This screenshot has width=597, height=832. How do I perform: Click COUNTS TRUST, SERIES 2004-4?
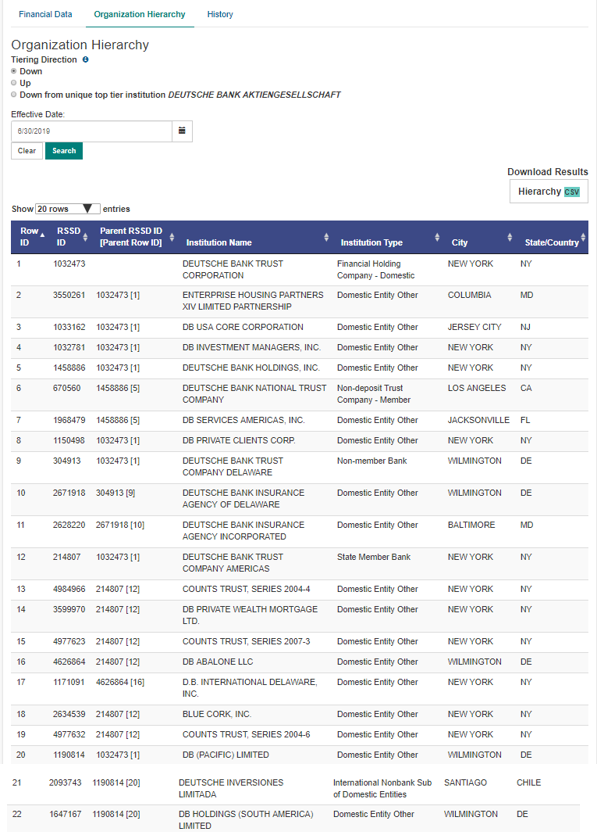(246, 589)
